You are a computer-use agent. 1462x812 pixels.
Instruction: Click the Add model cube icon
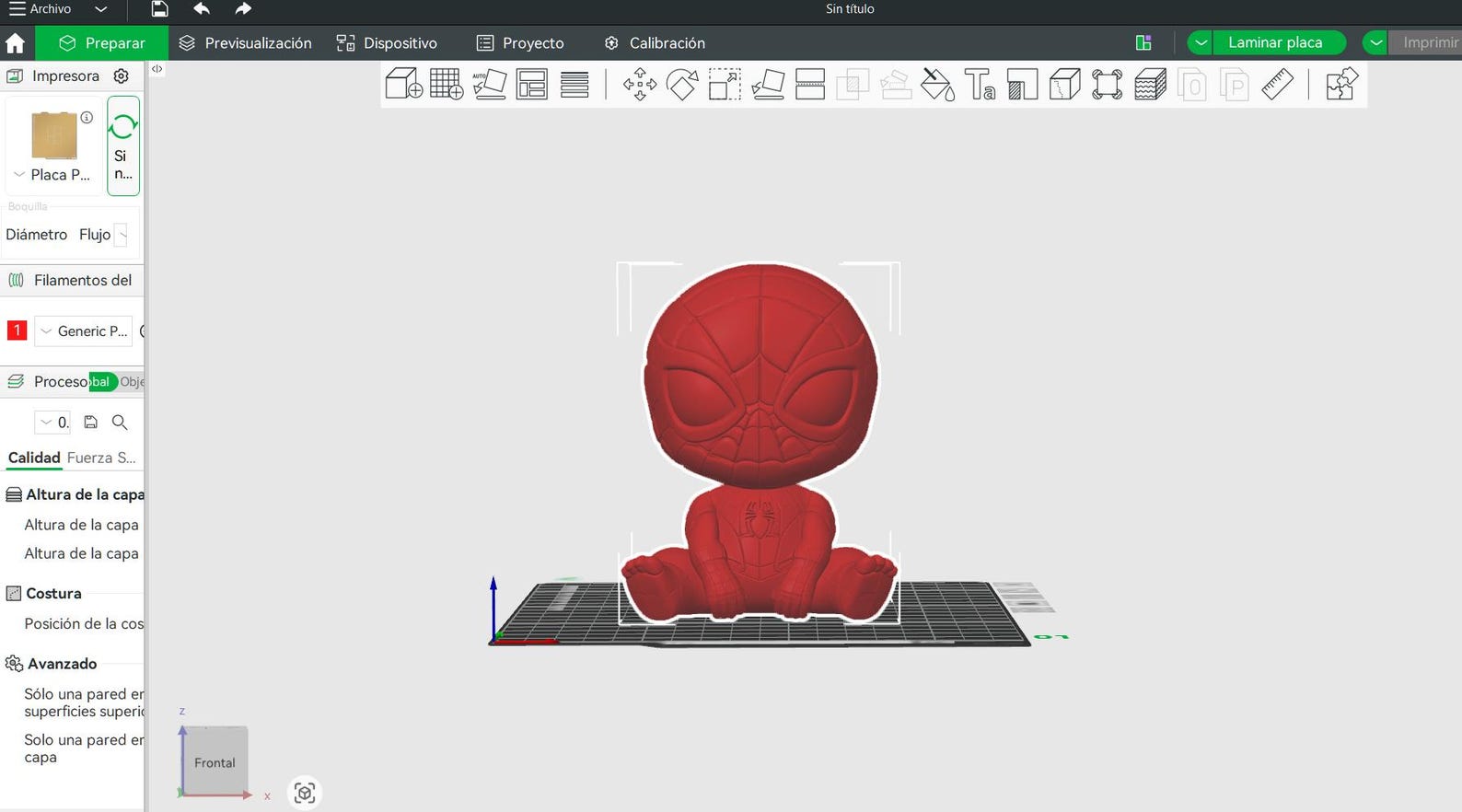tap(403, 85)
